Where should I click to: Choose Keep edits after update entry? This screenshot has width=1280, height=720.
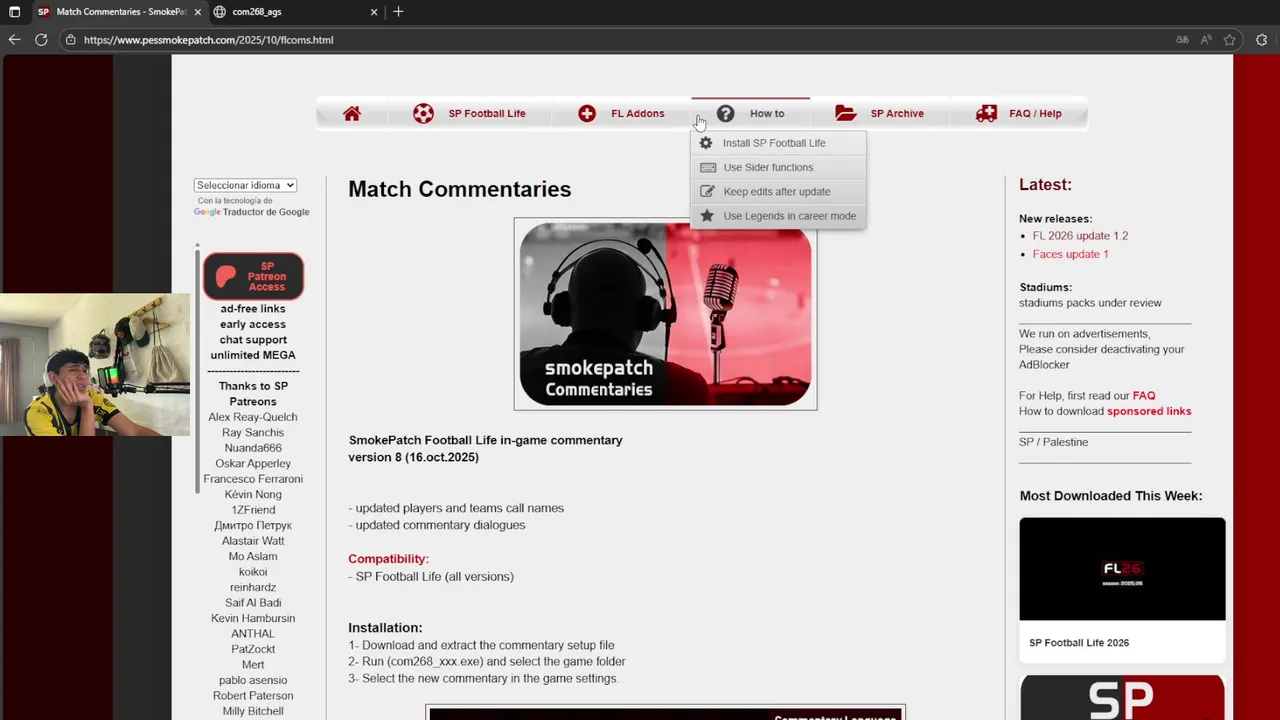point(779,192)
